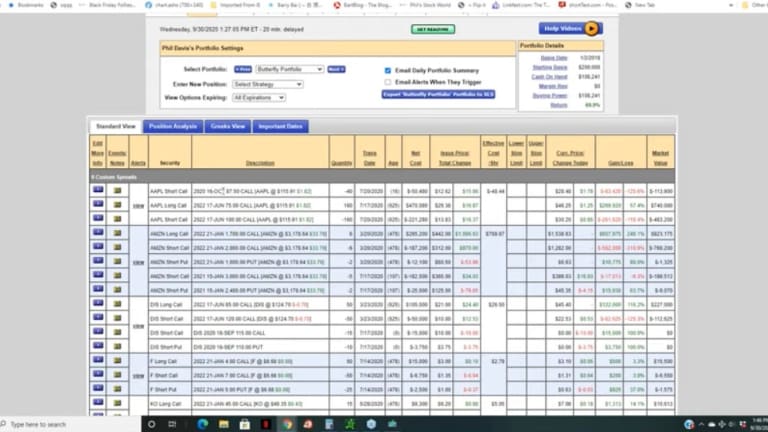Switch to Position Analysis tab
The image size is (768, 432).
[x=173, y=126]
